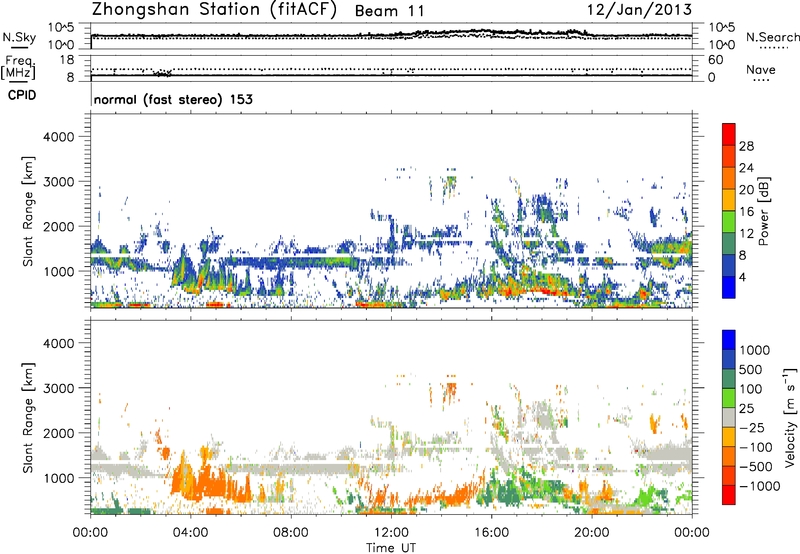Click the 'N.Sky' legend label
The width and height of the screenshot is (800, 554).
coord(19,37)
